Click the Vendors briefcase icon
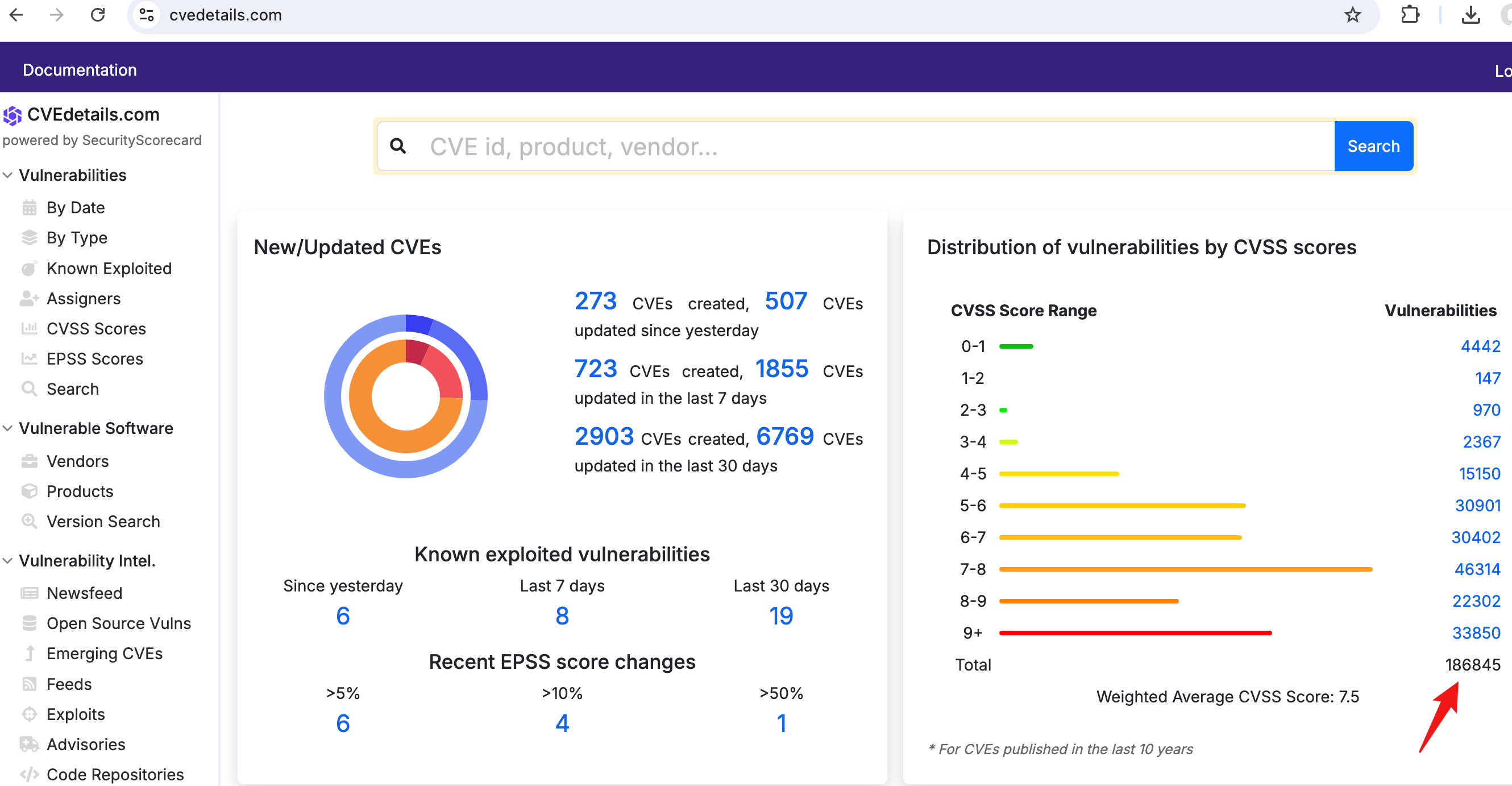This screenshot has height=786, width=1512. pyautogui.click(x=29, y=461)
